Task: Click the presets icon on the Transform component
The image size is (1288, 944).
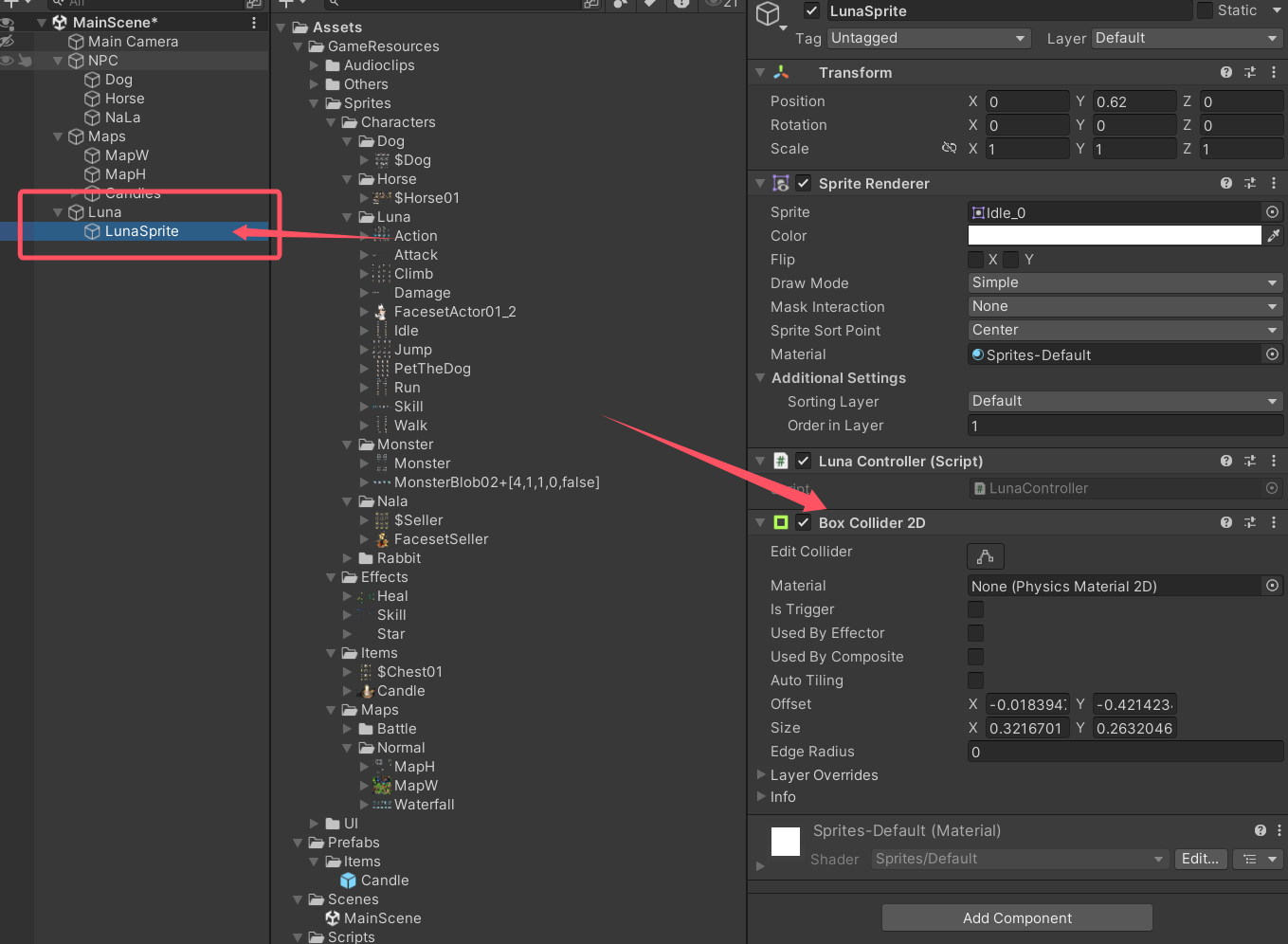Action: (1249, 72)
